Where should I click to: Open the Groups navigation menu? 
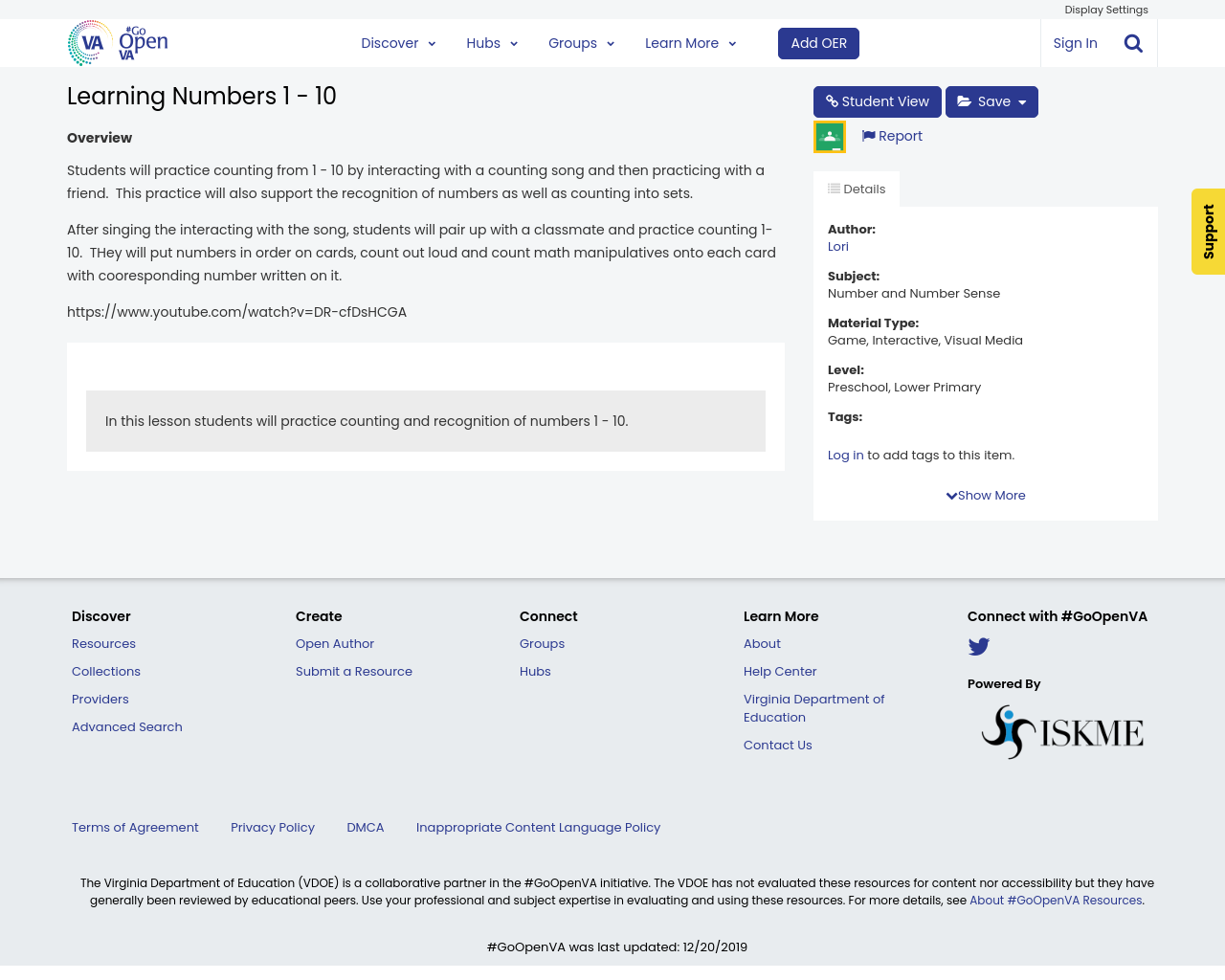(x=581, y=43)
